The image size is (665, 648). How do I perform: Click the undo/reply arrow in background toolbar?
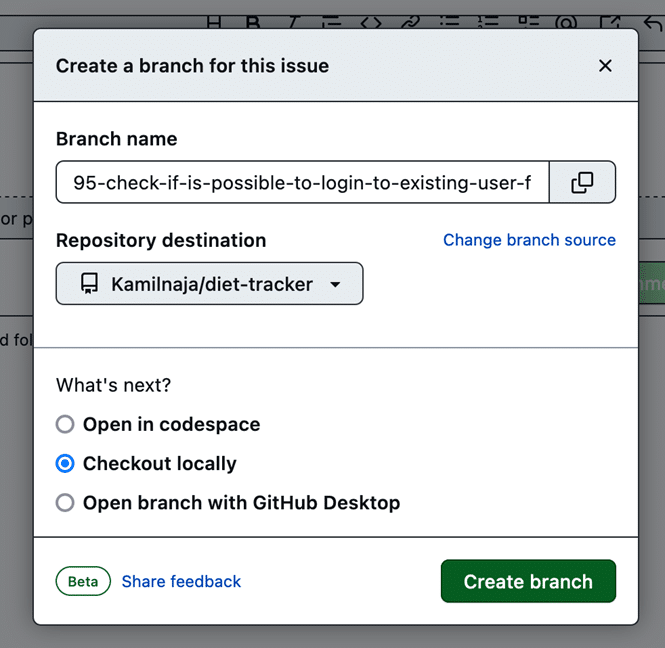(x=653, y=23)
